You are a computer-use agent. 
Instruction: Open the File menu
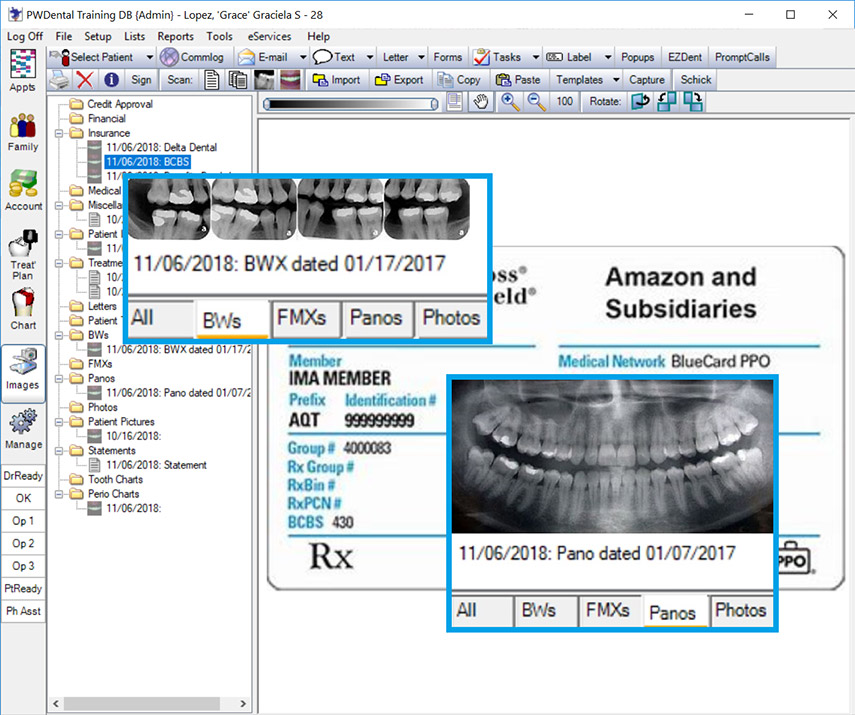(64, 37)
